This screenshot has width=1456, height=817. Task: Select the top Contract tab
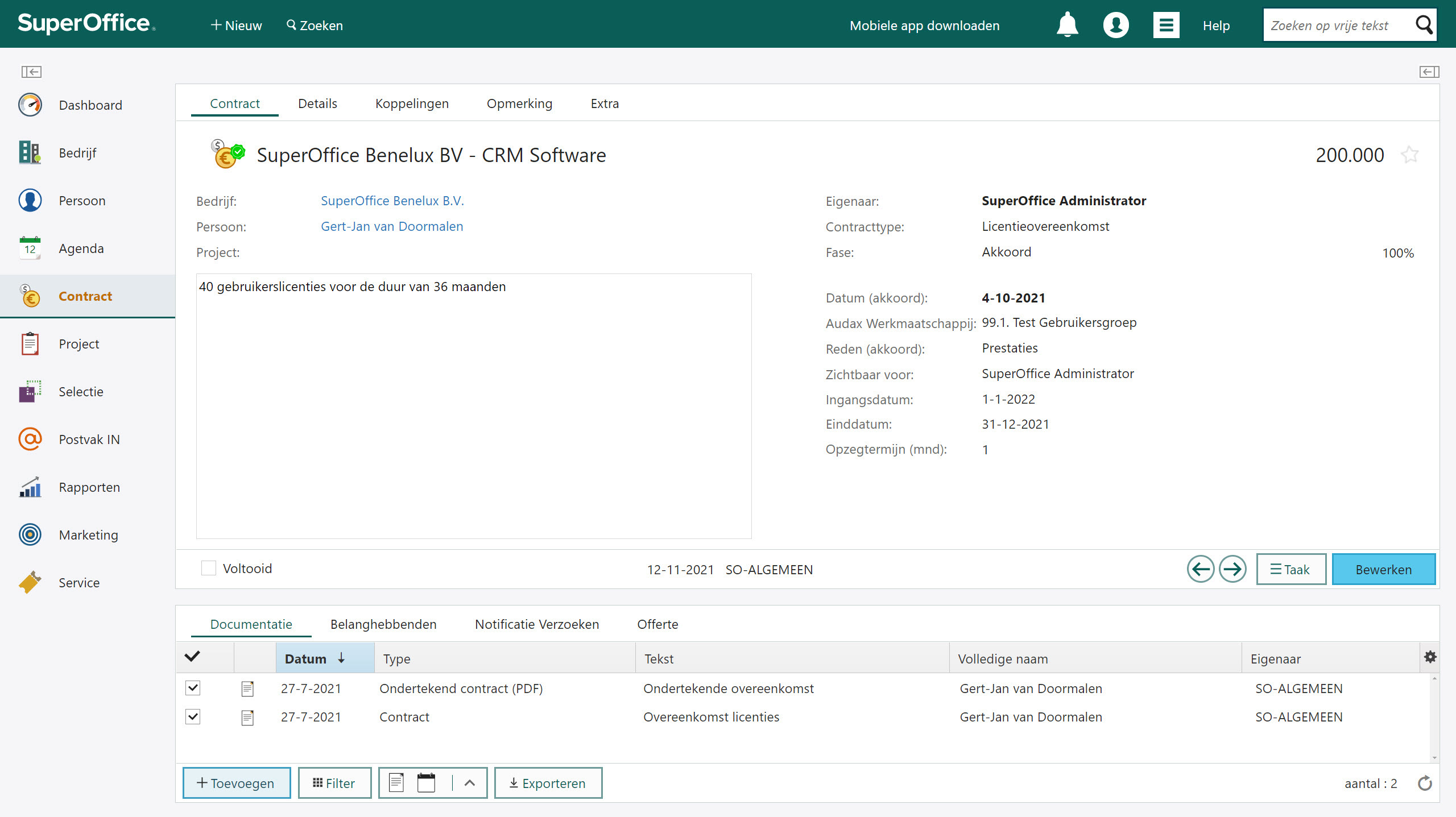pyautogui.click(x=234, y=103)
